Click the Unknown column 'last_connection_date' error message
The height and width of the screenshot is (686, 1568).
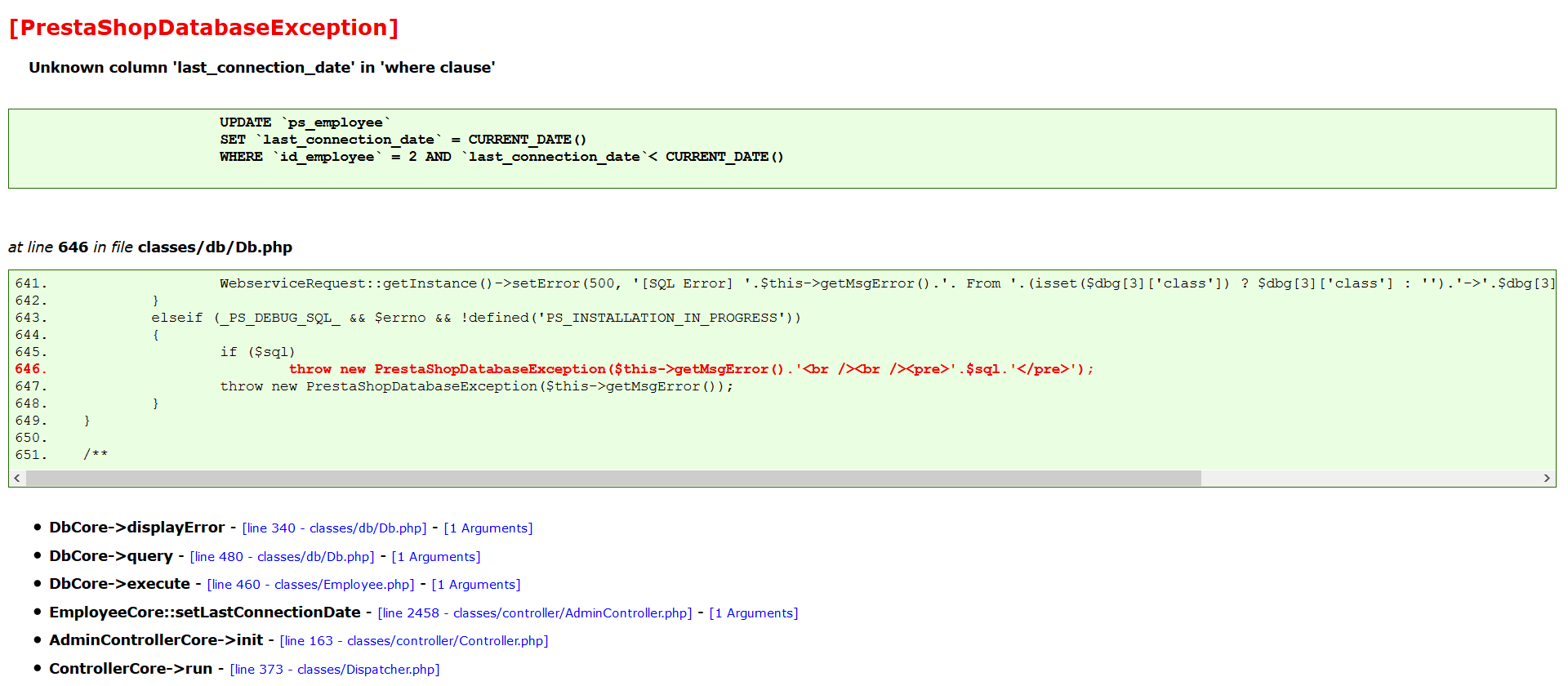(x=262, y=68)
